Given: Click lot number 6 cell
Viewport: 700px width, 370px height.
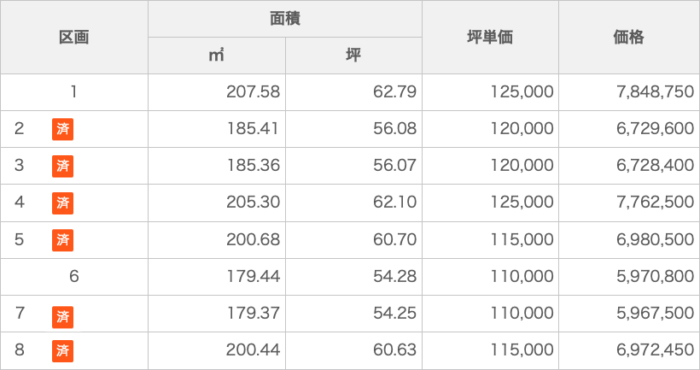Looking at the screenshot, I should click(74, 277).
